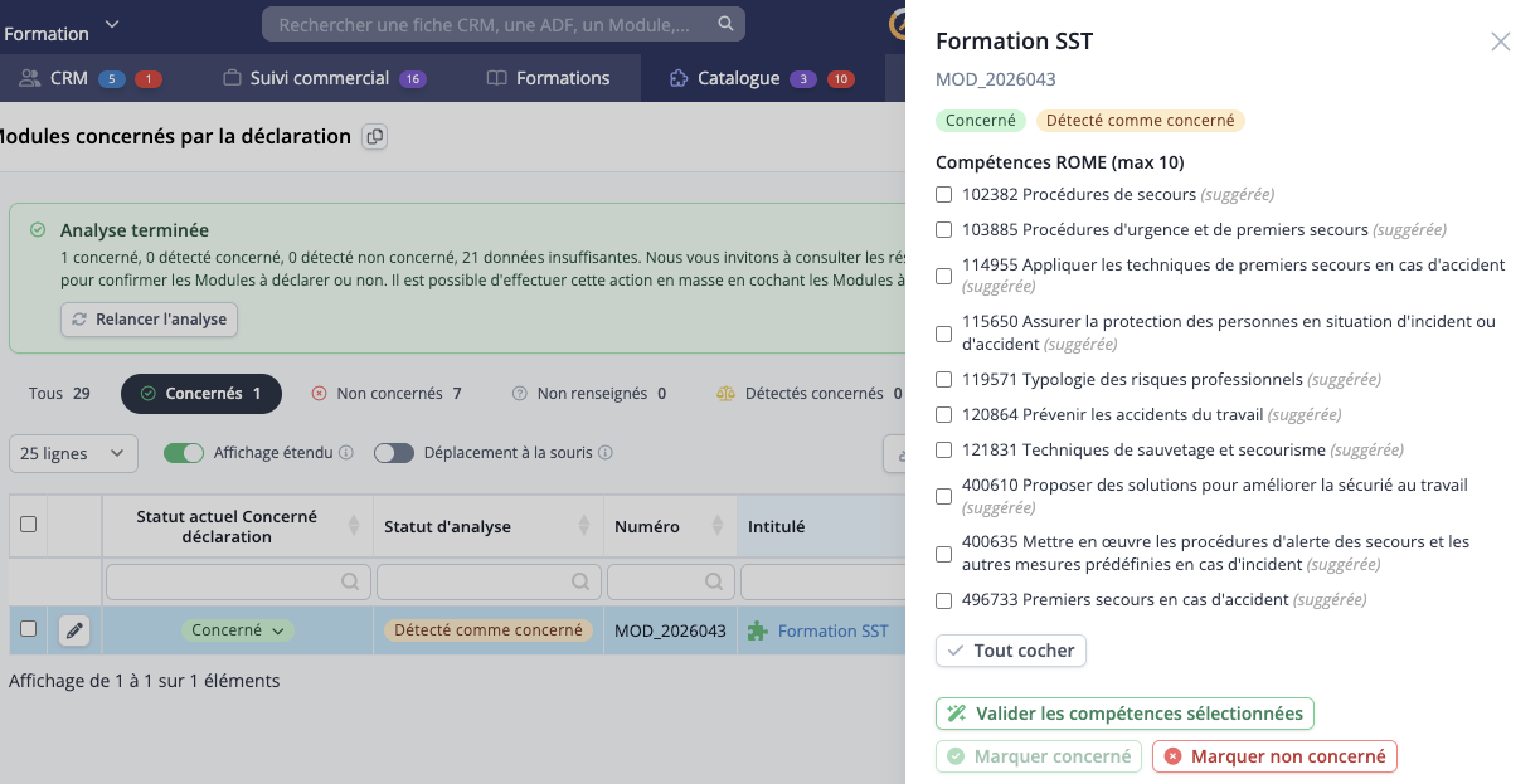Open the Formation SST link in table
This screenshot has height=784, width=1540.
(x=833, y=630)
